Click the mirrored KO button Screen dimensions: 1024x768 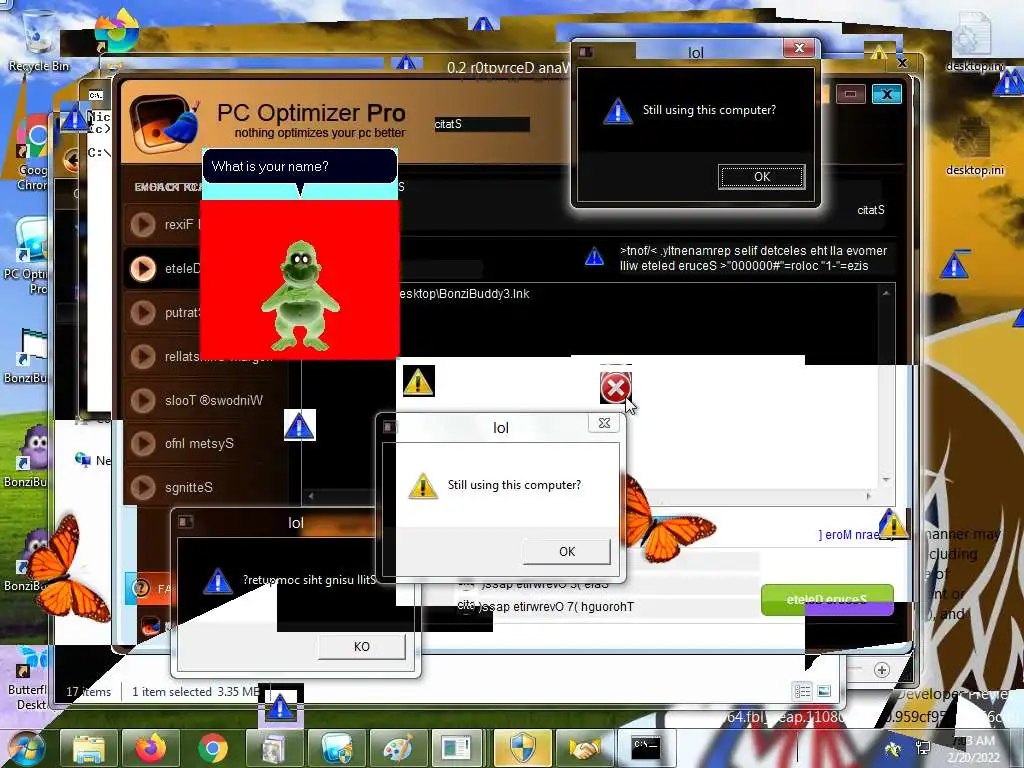coord(362,647)
